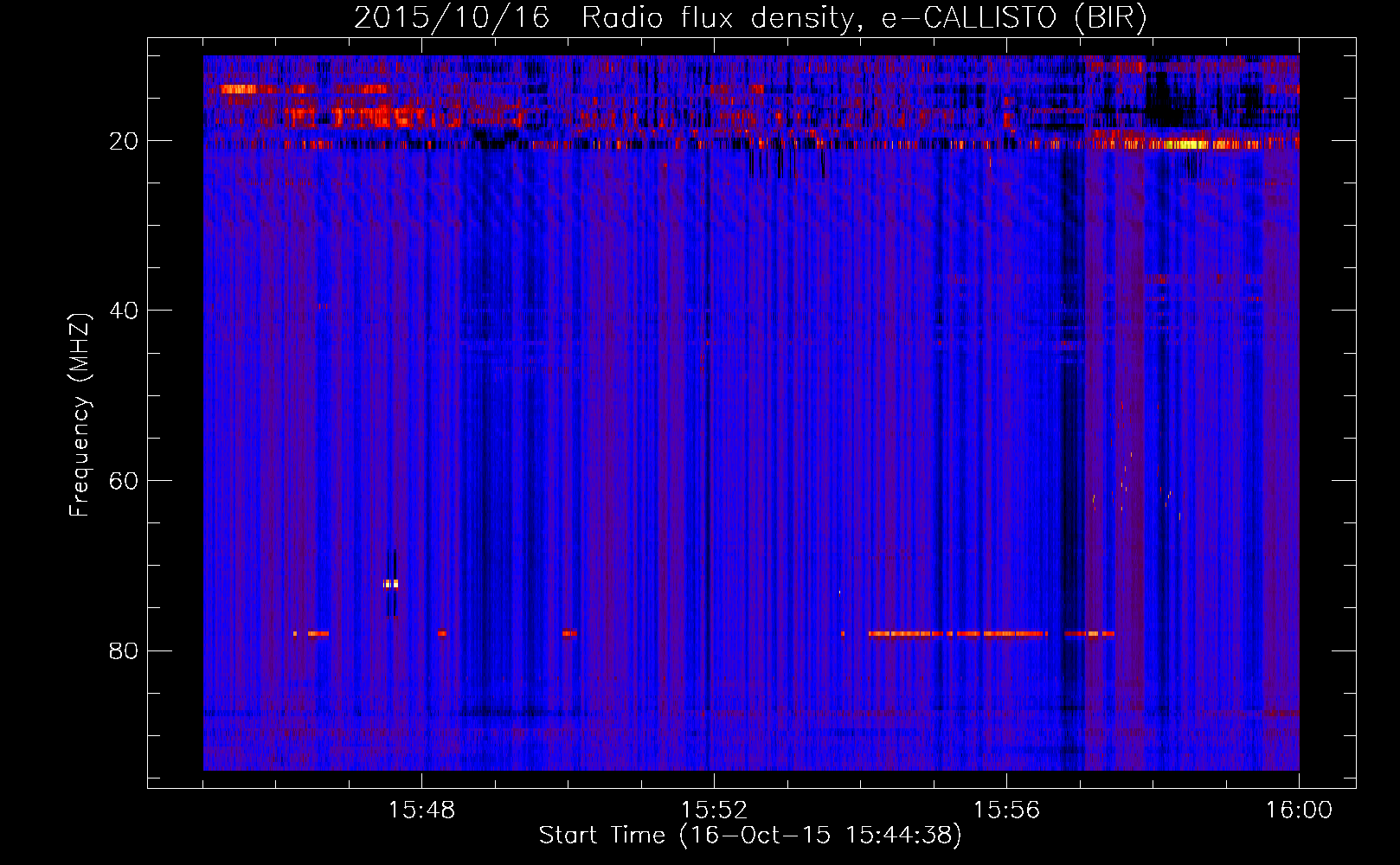This screenshot has height=865, width=1400.
Task: Click the 80 MHz frequency tick label
Action: 124,650
